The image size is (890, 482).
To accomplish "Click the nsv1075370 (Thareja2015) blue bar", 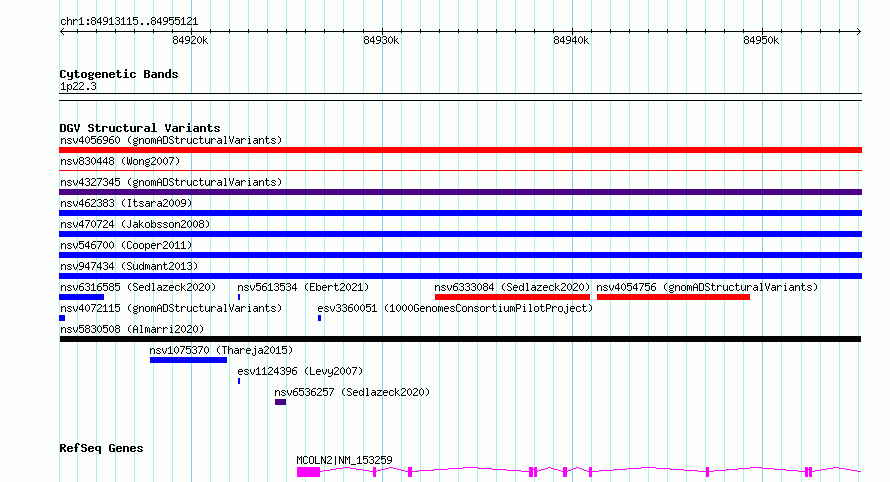I will [x=188, y=360].
